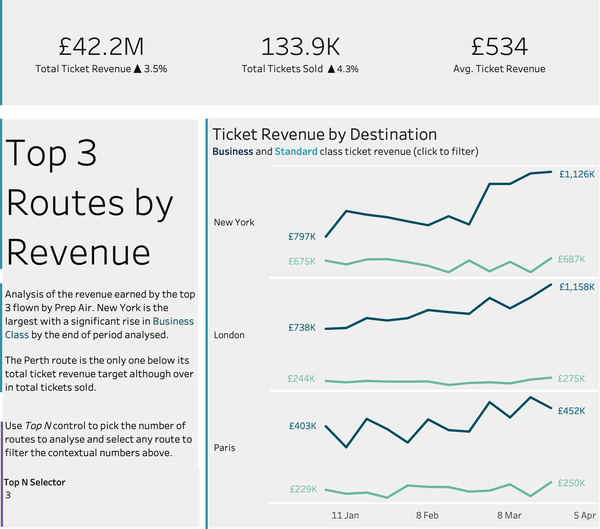Click London's £1,158K business end label

point(576,287)
